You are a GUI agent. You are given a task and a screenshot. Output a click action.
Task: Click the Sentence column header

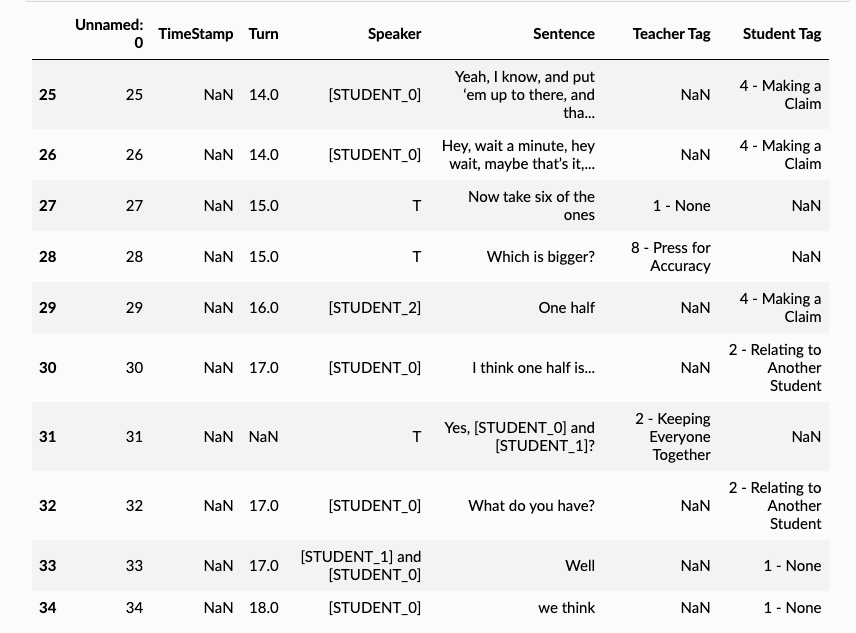click(x=563, y=34)
